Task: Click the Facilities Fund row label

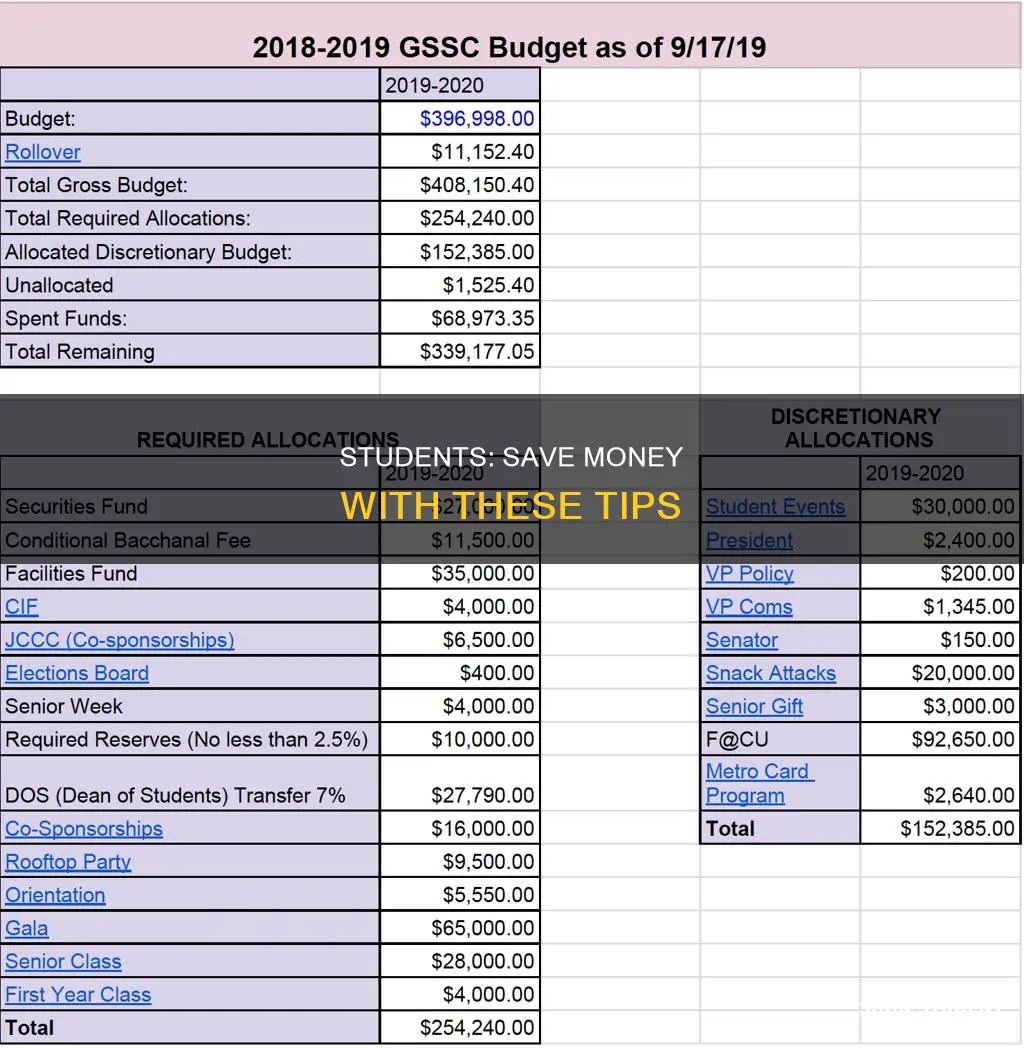Action: [71, 573]
